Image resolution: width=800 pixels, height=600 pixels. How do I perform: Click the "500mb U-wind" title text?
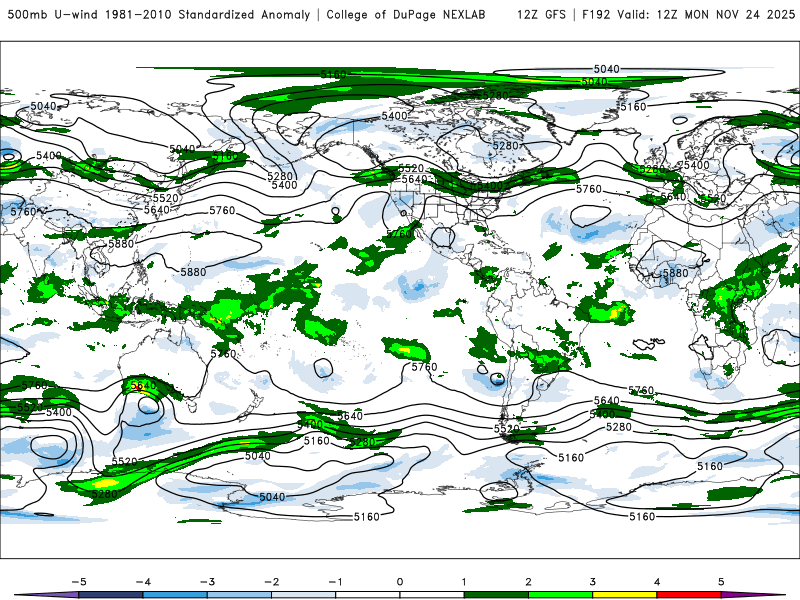53,14
